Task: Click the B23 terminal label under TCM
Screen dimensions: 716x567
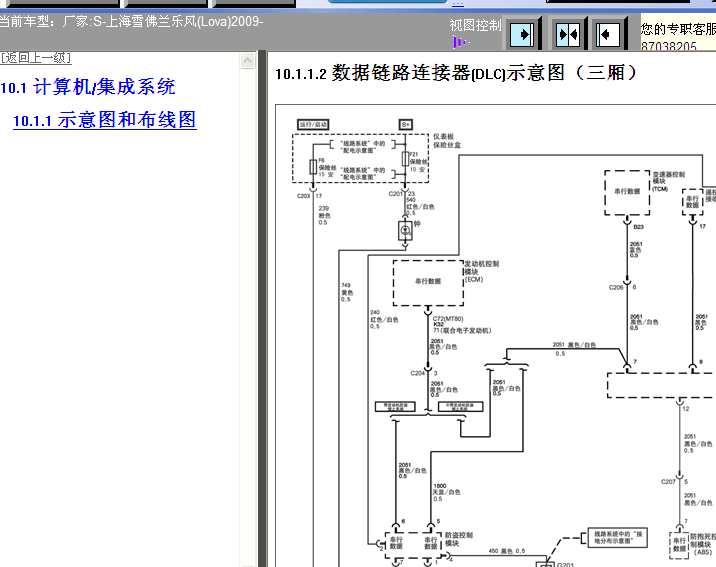Action: click(x=638, y=227)
